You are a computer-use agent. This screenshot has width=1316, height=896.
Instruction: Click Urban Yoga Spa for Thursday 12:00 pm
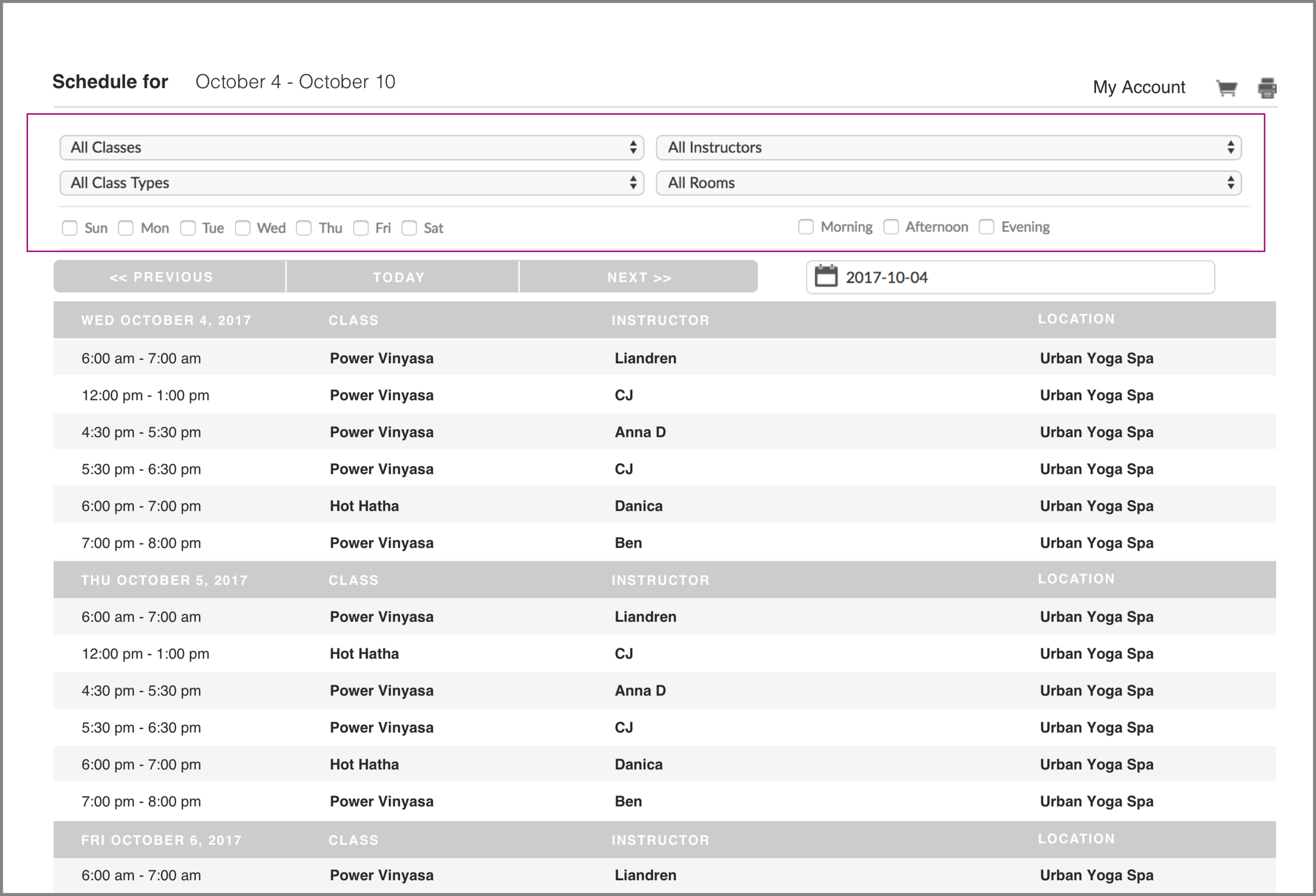1096,654
